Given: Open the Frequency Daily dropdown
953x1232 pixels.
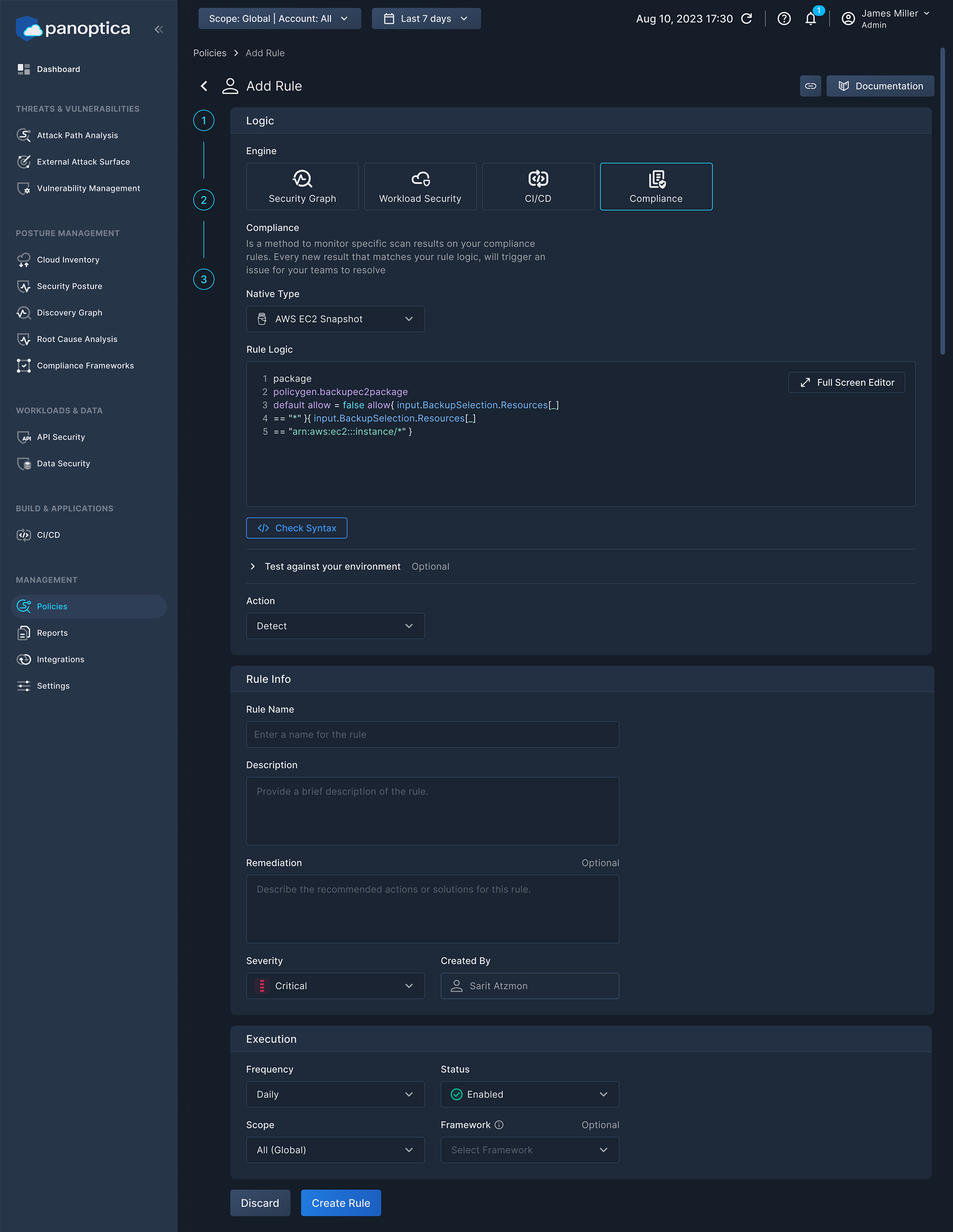Looking at the screenshot, I should coord(335,1095).
